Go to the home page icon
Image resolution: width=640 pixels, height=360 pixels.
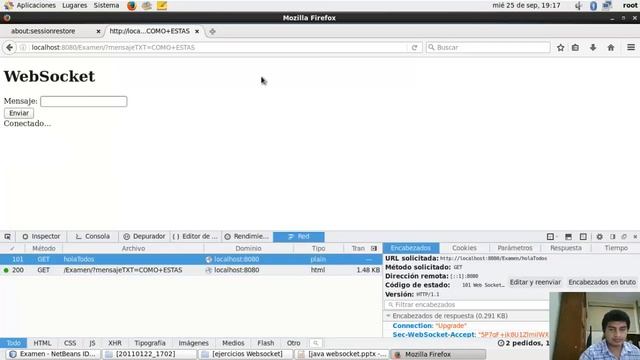611,47
